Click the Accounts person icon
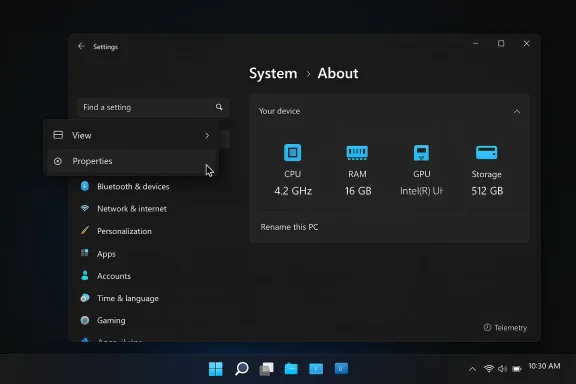576x384 pixels. tap(85, 276)
